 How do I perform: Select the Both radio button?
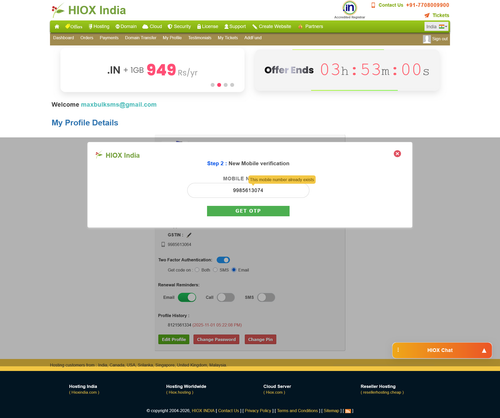click(197, 270)
